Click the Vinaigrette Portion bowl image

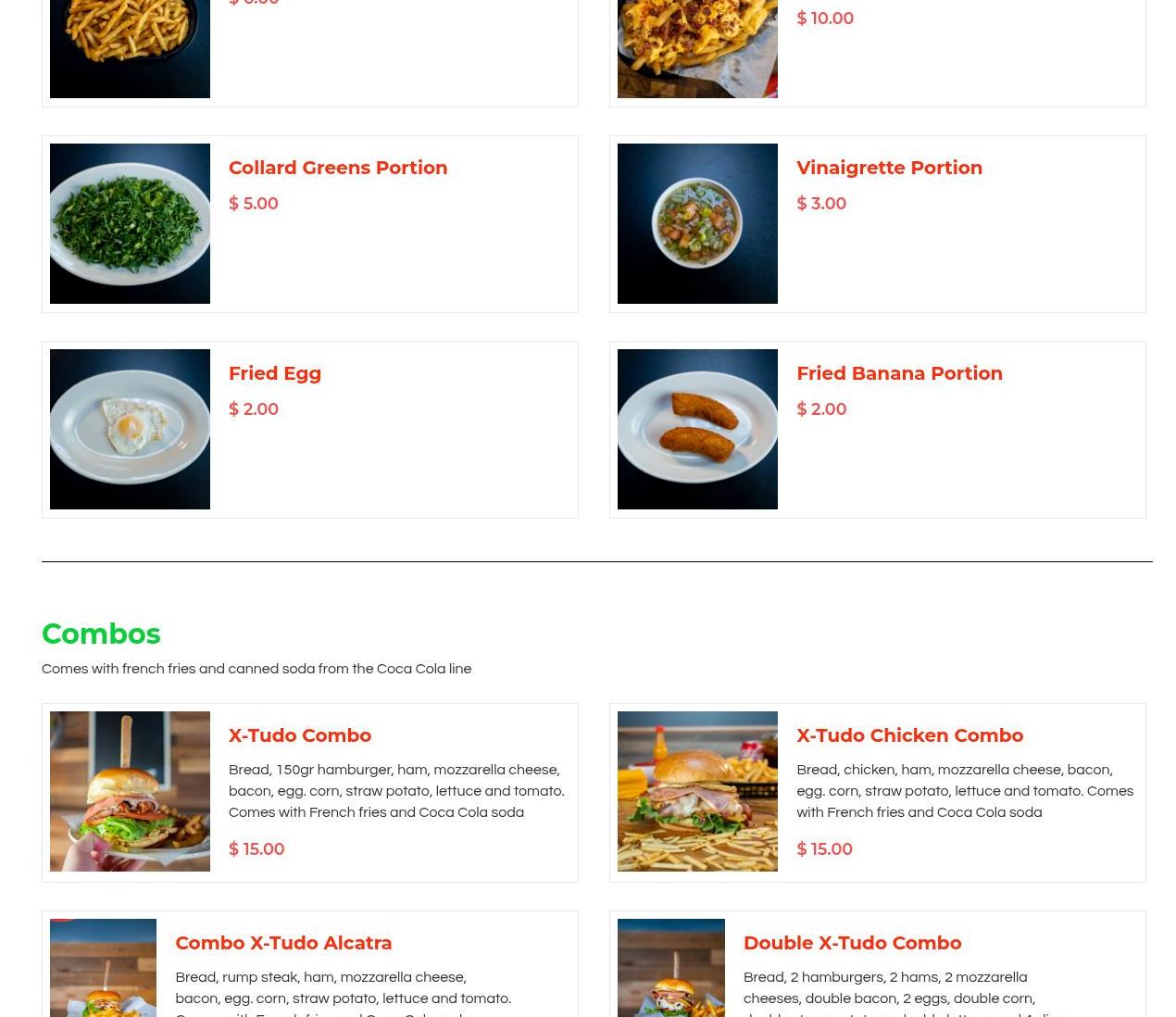point(697,223)
